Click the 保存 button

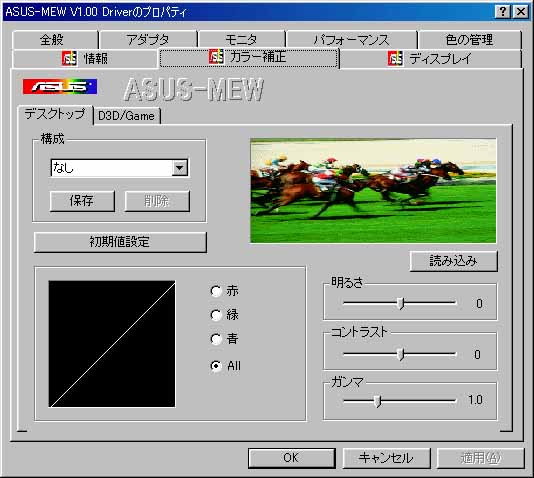(82, 201)
